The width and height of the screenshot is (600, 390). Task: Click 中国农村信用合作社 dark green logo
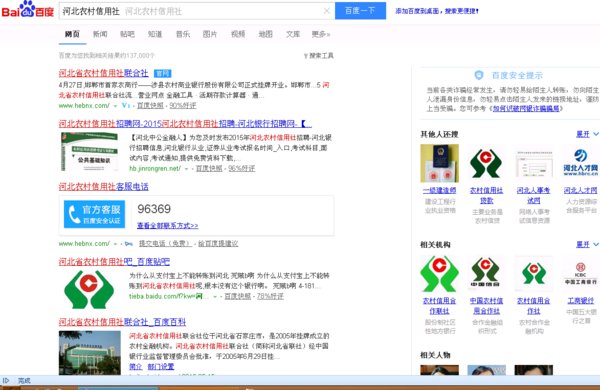coord(486,274)
